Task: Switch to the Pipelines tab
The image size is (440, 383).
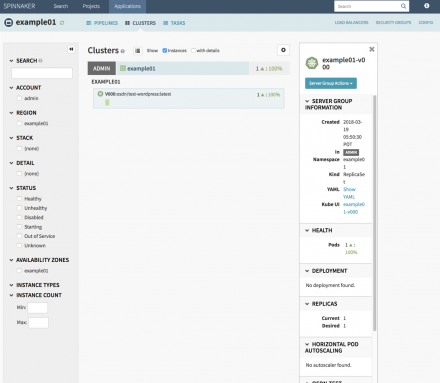Action: point(102,23)
